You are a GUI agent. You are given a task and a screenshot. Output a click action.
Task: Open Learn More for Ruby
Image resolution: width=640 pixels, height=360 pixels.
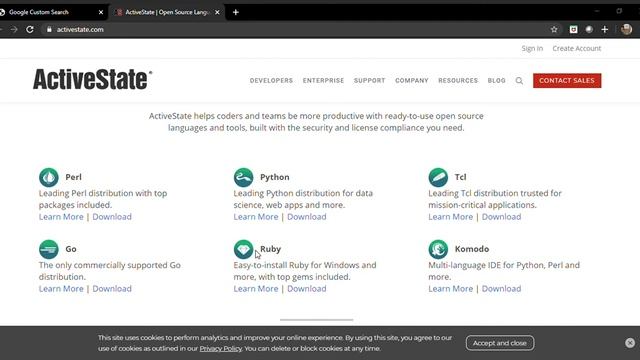pyautogui.click(x=256, y=289)
